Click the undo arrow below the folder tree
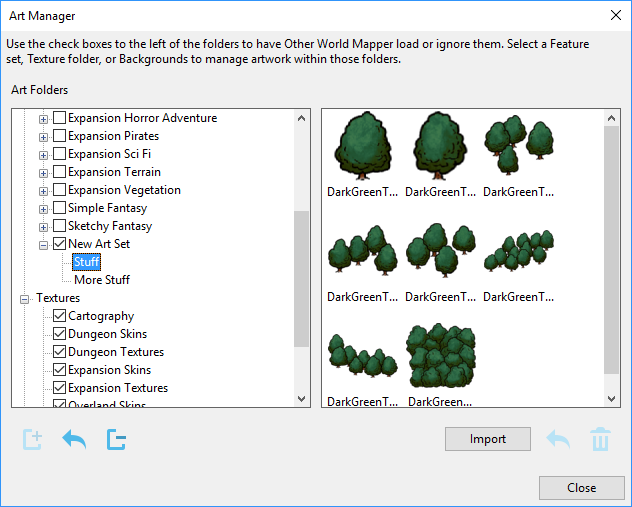 pyautogui.click(x=74, y=439)
